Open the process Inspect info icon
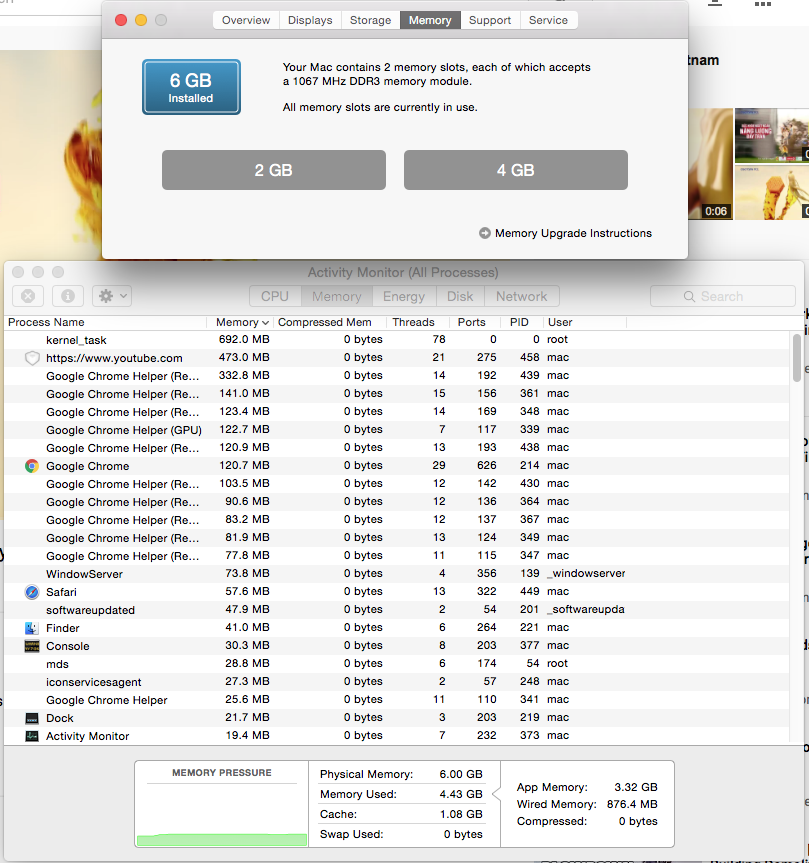 [x=68, y=296]
